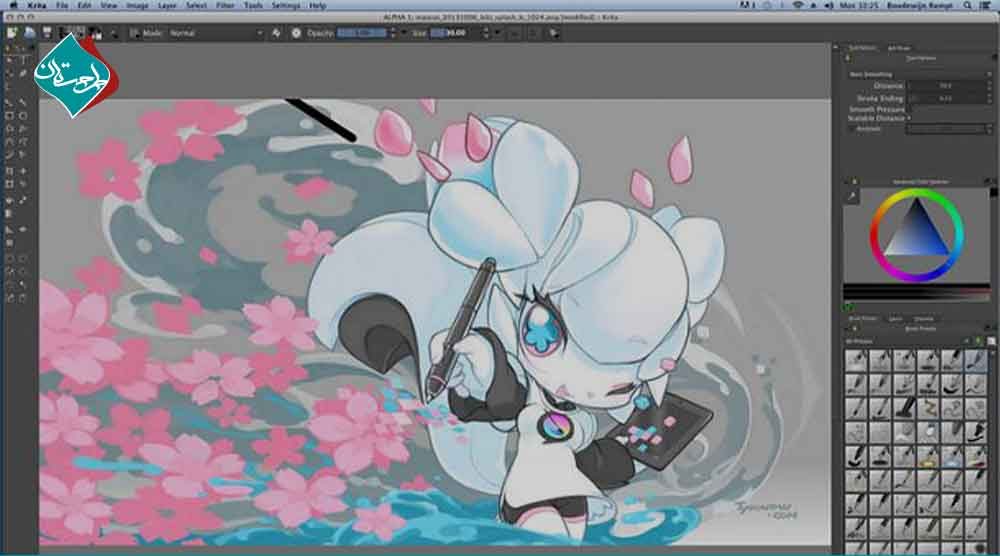Open the Settings menu
The image size is (1000, 556).
[x=286, y=5]
